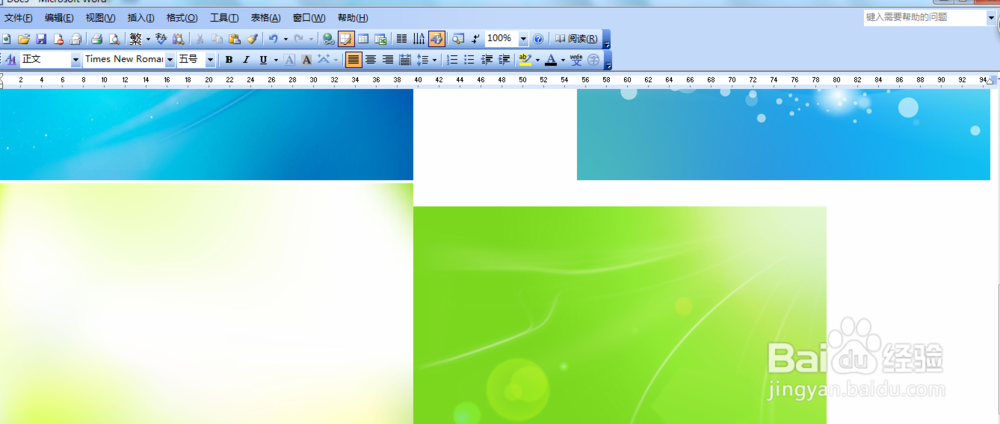This screenshot has width=1000, height=424.
Task: Open the Columns layout icon
Action: [402, 40]
